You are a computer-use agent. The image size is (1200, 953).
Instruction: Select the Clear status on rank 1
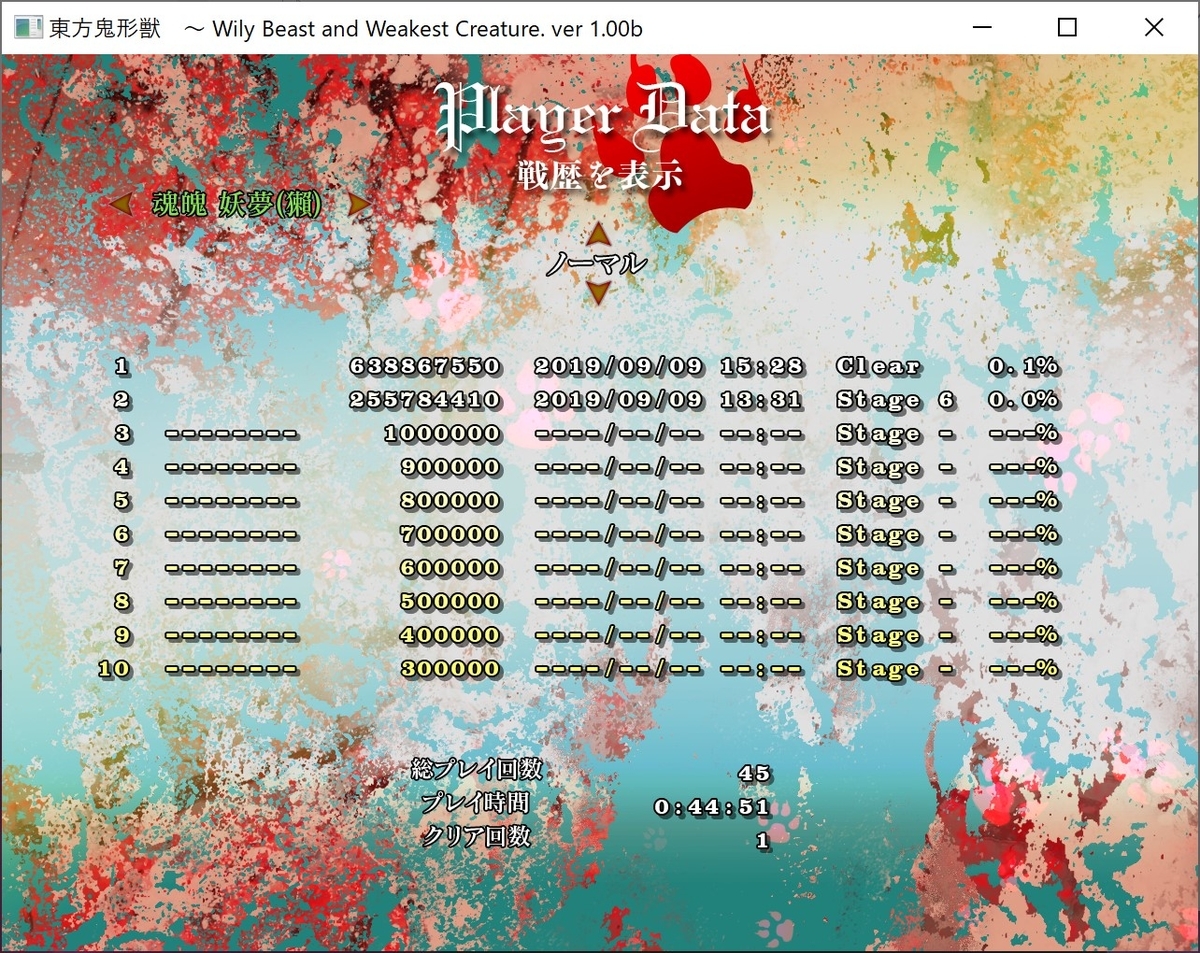click(x=877, y=366)
